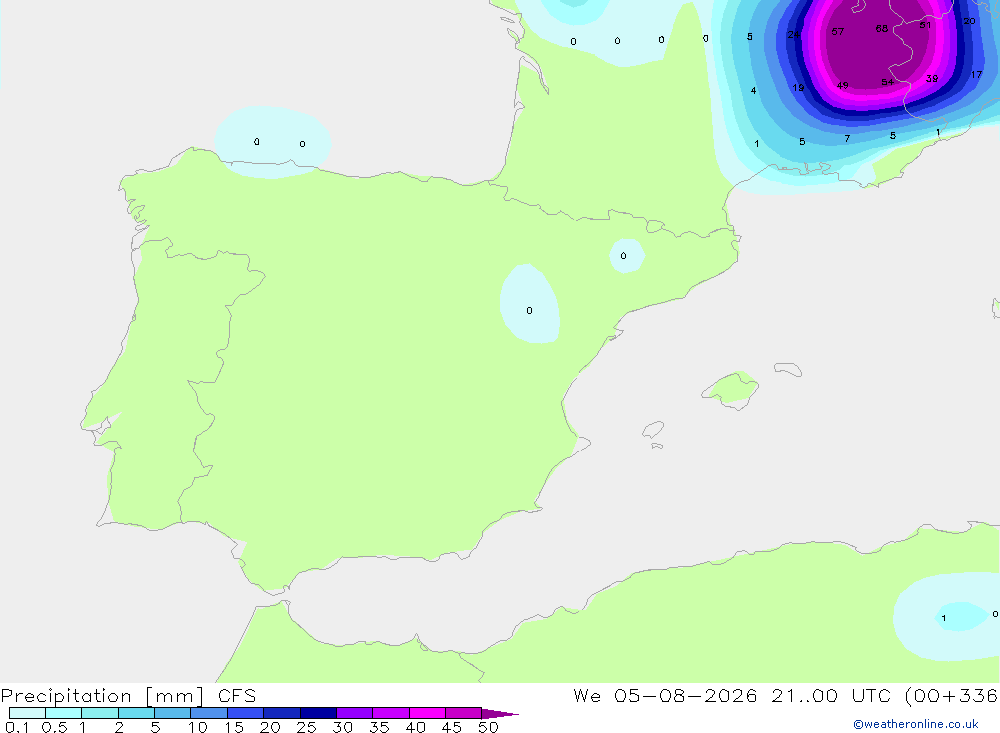The height and width of the screenshot is (733, 1000).
Task: Click the '30' legend scale label
Action: [x=342, y=727]
